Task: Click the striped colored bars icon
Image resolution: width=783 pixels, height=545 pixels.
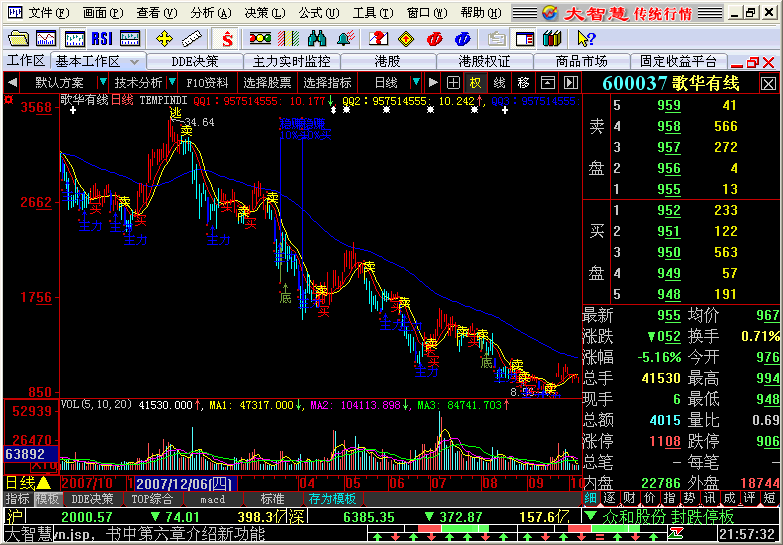Action: coord(288,38)
